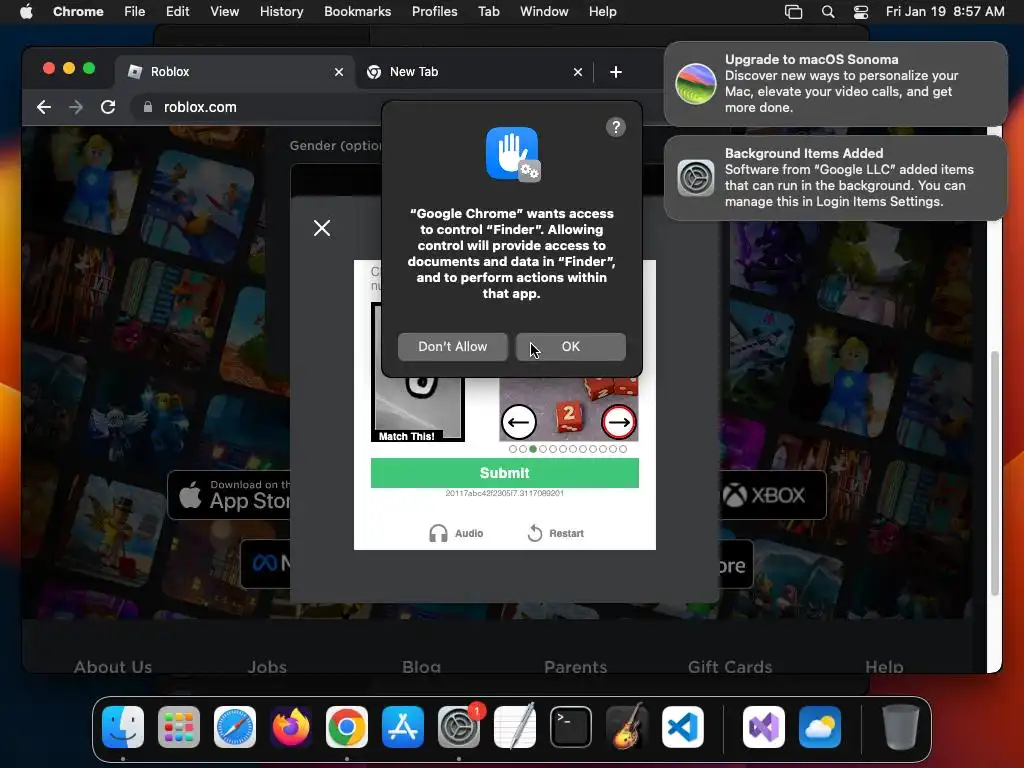Open System Settings from the Dock

click(x=459, y=727)
